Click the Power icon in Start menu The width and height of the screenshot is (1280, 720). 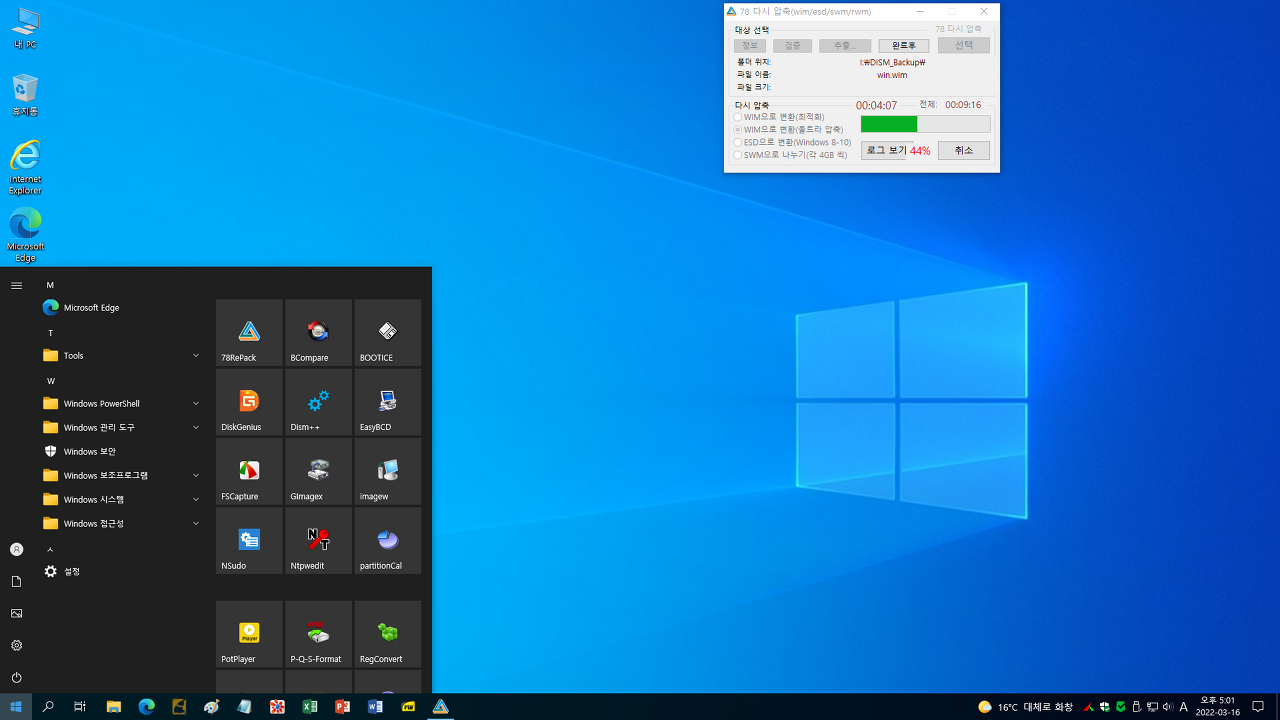[x=16, y=677]
